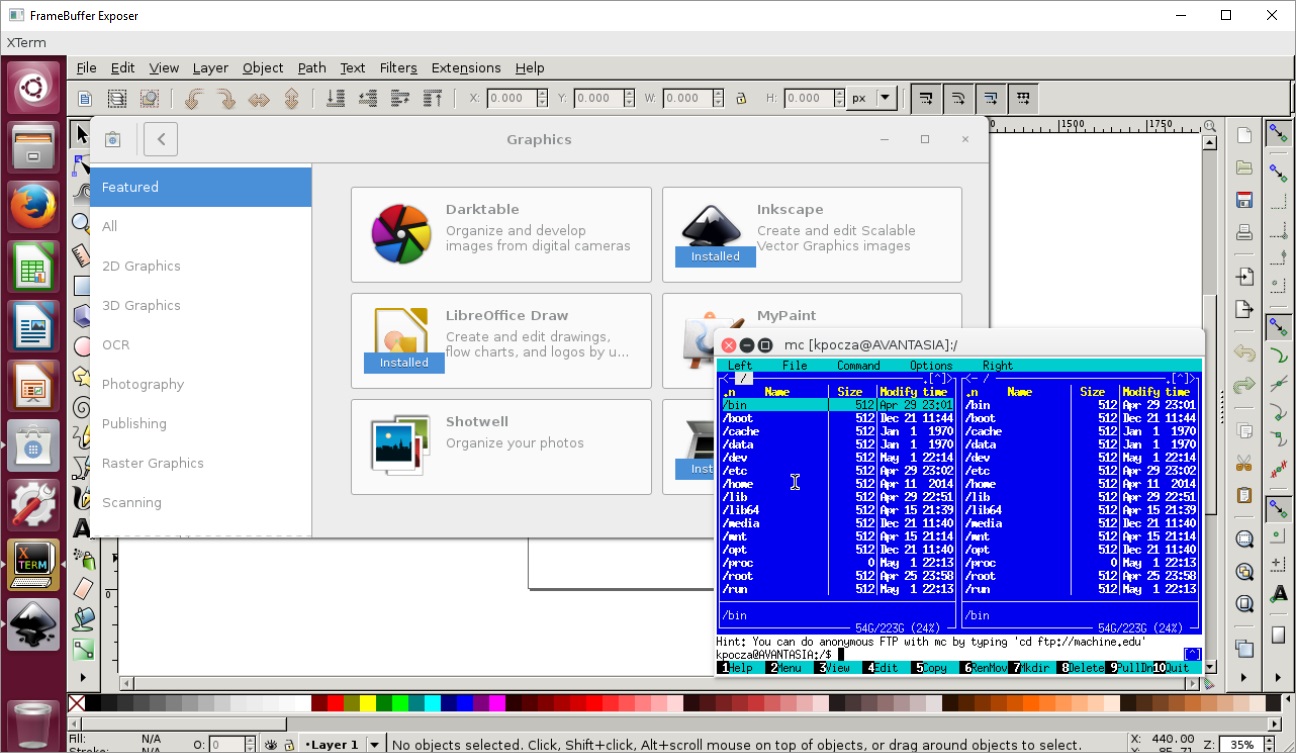This screenshot has height=753, width=1296.
Task: Toggle Layer 1 visibility eye icon
Action: pos(270,745)
